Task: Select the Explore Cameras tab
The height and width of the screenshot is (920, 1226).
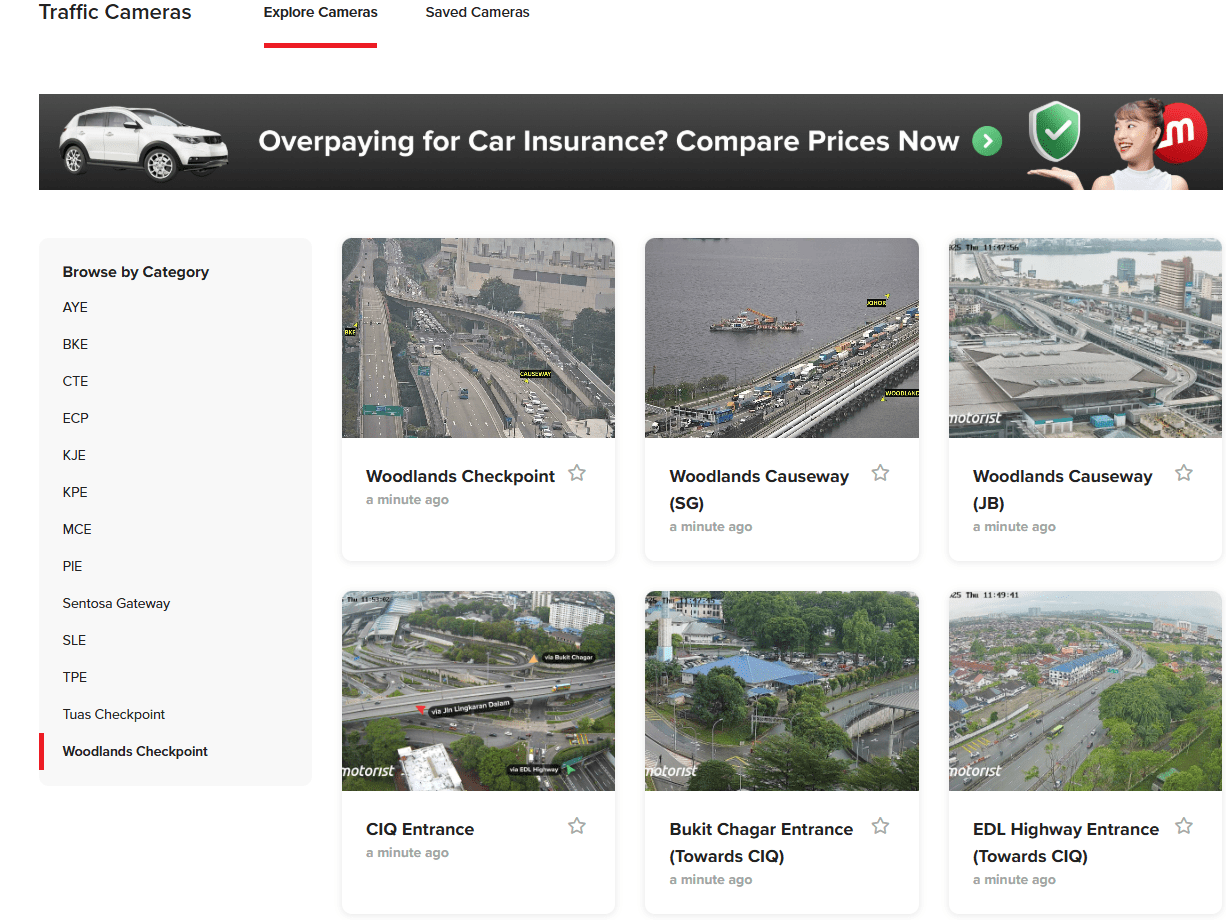Action: tap(321, 13)
